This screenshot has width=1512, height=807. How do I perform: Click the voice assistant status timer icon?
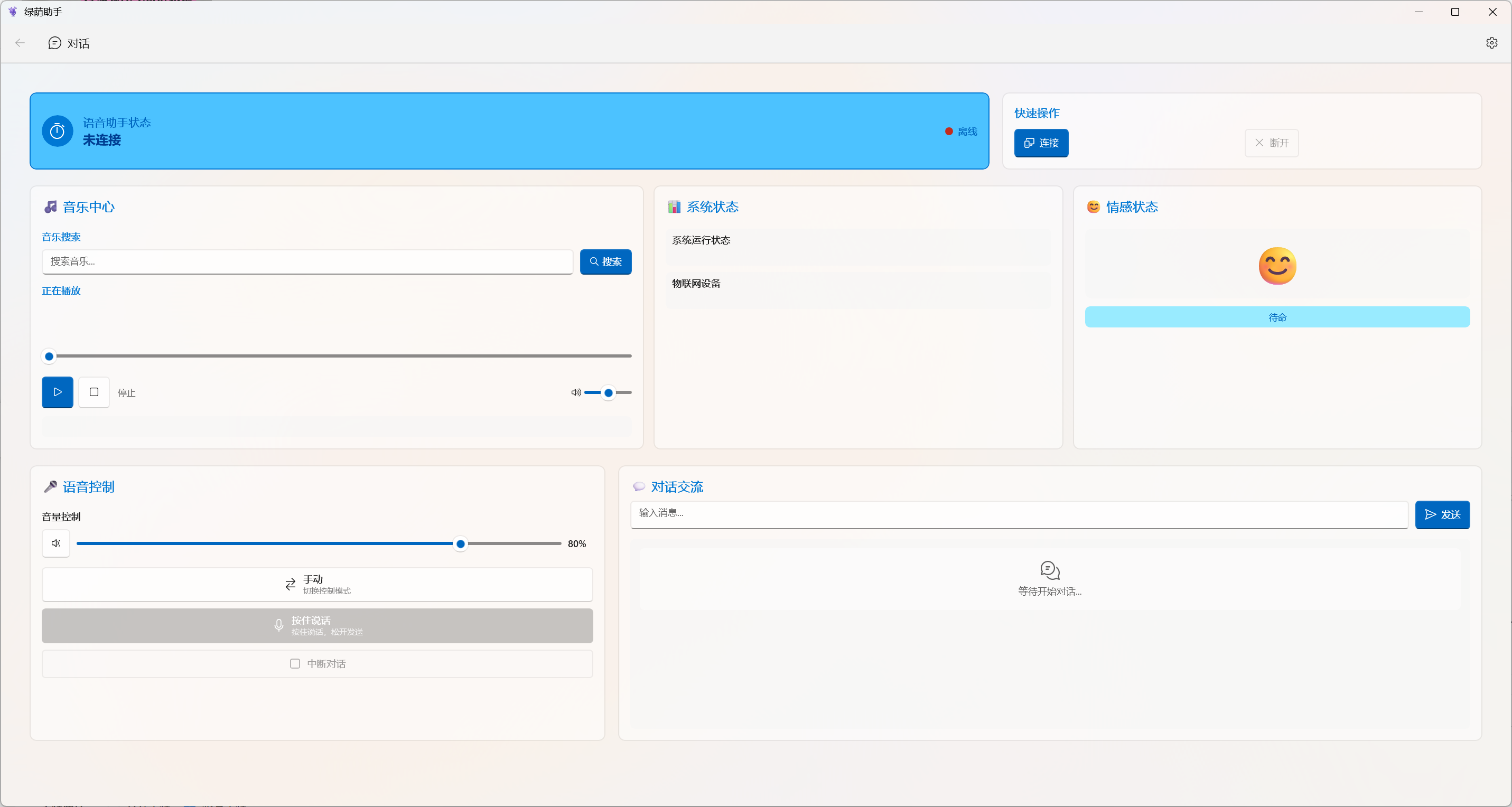[x=58, y=131]
